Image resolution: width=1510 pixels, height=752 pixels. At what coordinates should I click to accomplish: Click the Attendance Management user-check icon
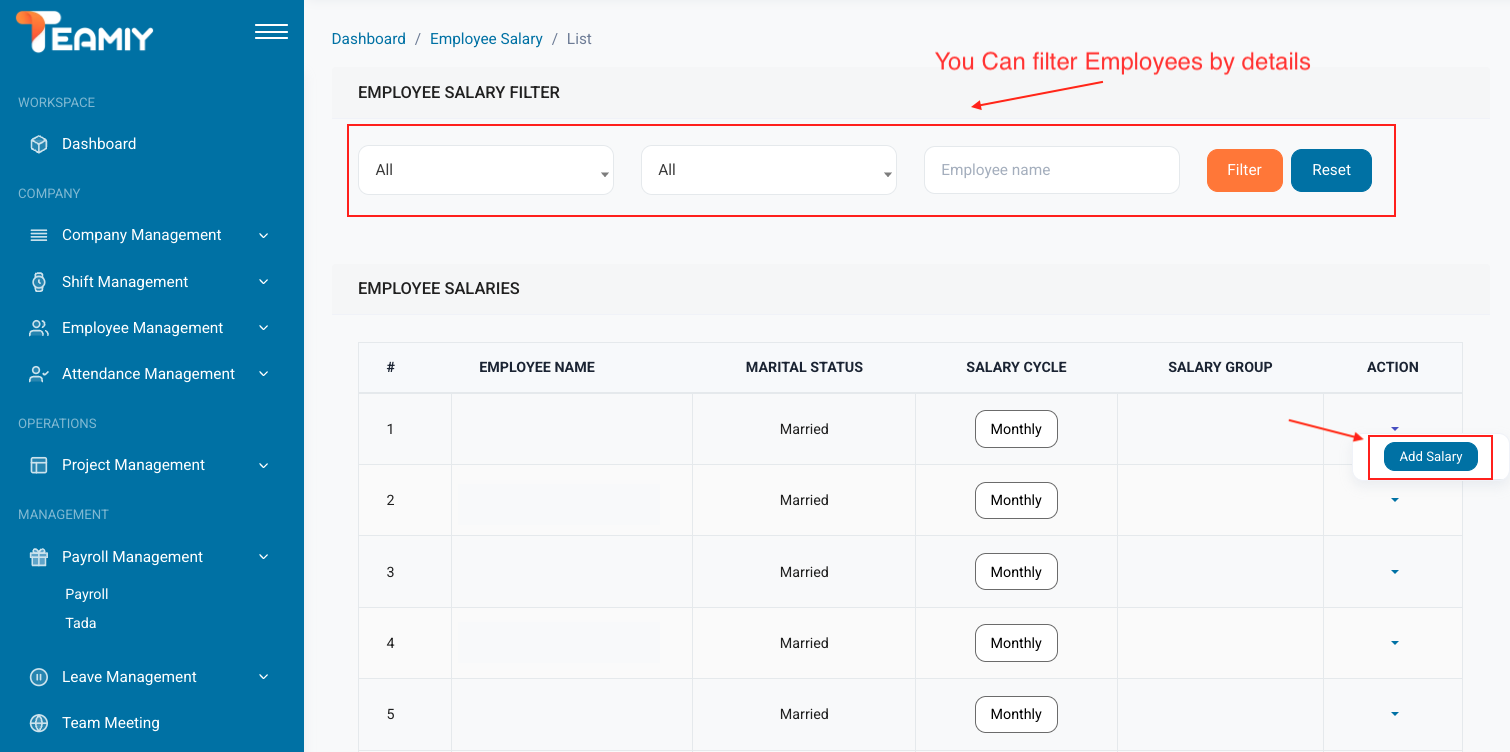tap(39, 374)
